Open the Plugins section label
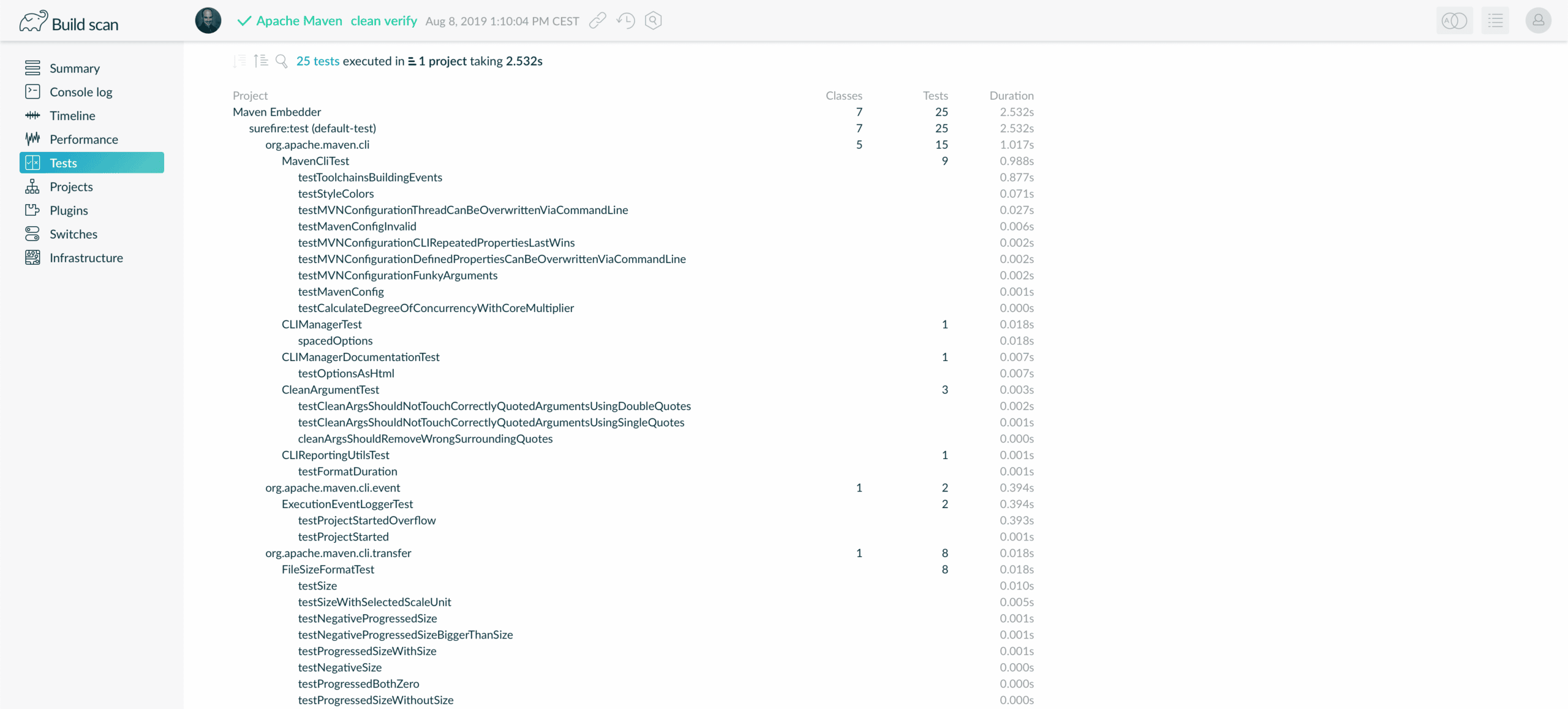Screen dimensions: 1568x709 [x=69, y=210]
